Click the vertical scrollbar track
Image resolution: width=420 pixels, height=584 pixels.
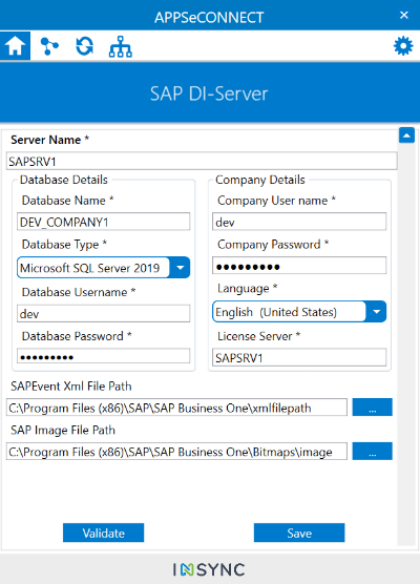(407, 345)
